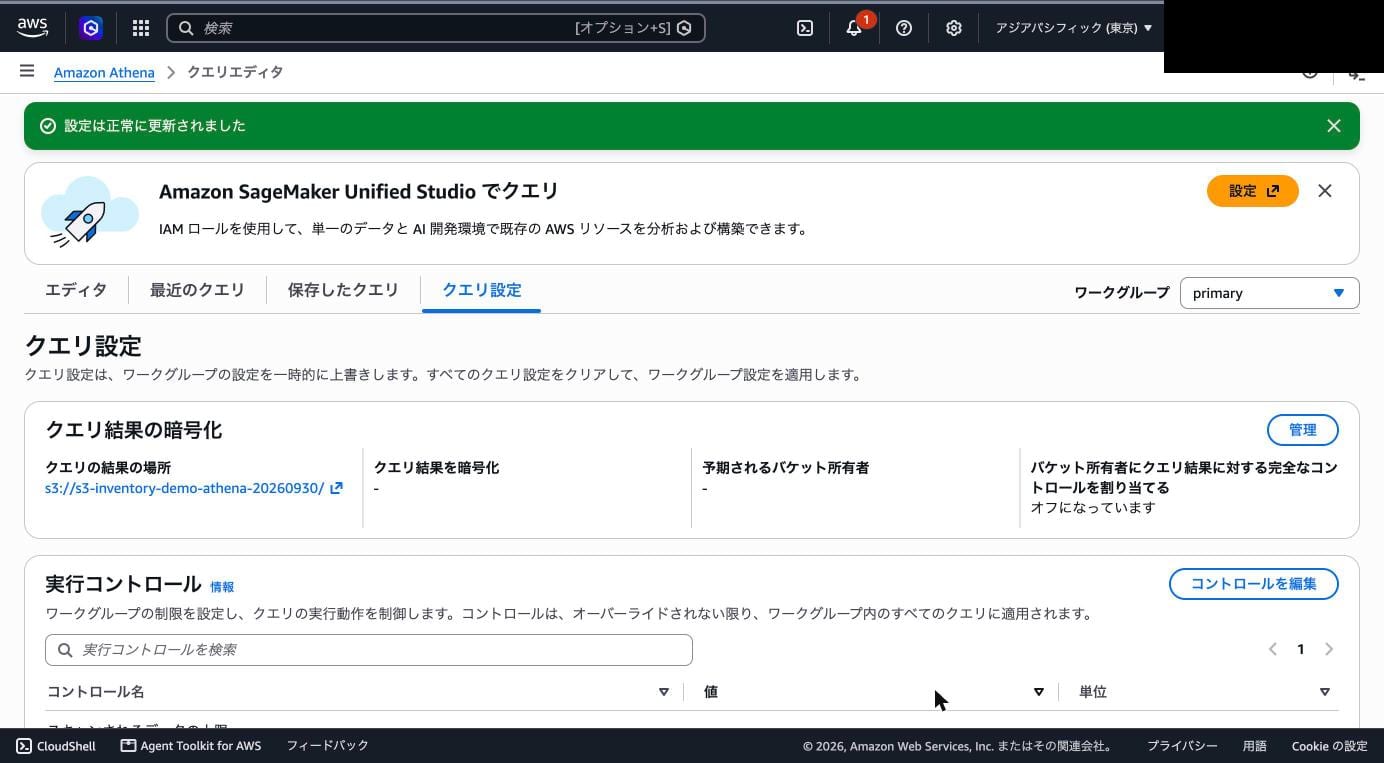Click the Agent Toolkit for AWS icon
The image size is (1384, 763).
point(128,746)
